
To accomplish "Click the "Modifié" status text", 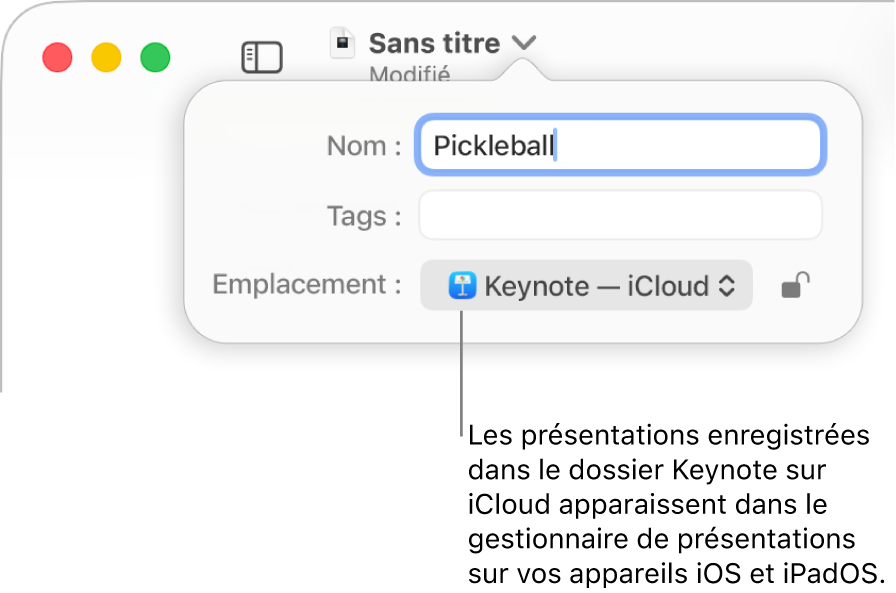I will click(410, 74).
